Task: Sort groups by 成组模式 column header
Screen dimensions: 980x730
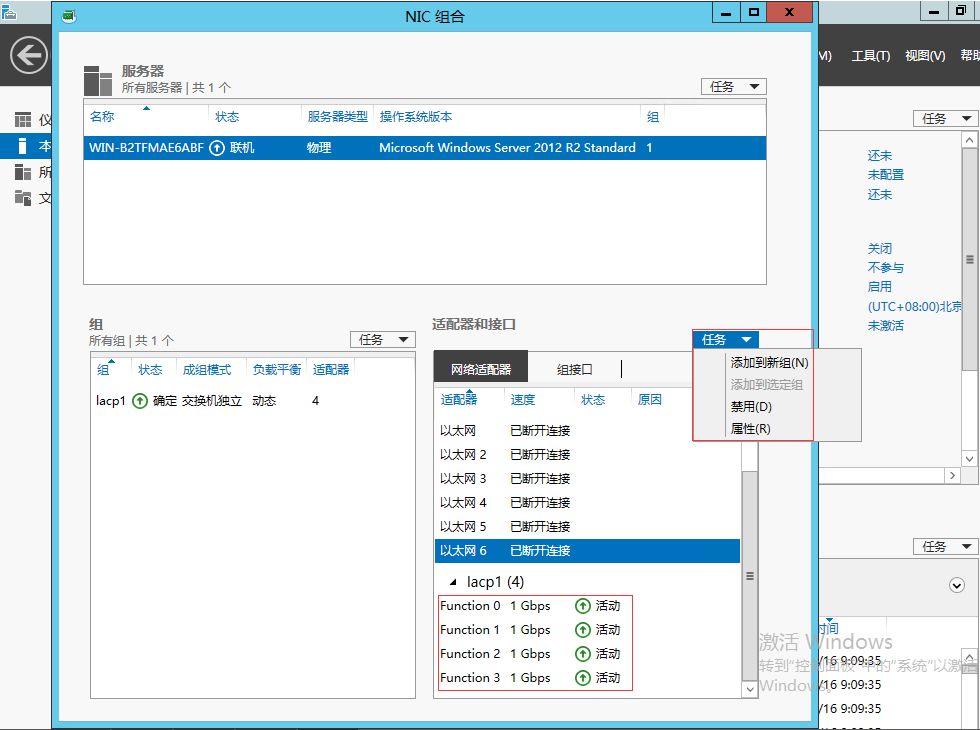Action: (x=207, y=370)
